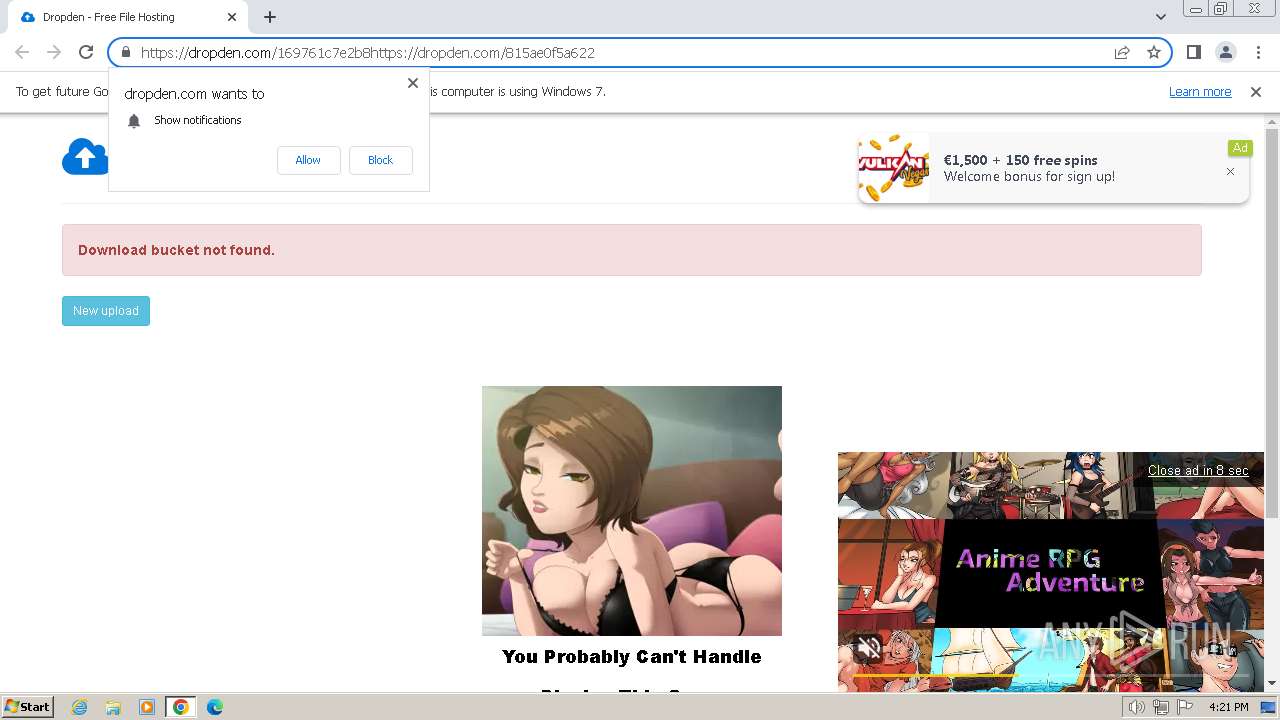The width and height of the screenshot is (1280, 720).
Task: Open the Action Center flag icon
Action: point(1185,707)
